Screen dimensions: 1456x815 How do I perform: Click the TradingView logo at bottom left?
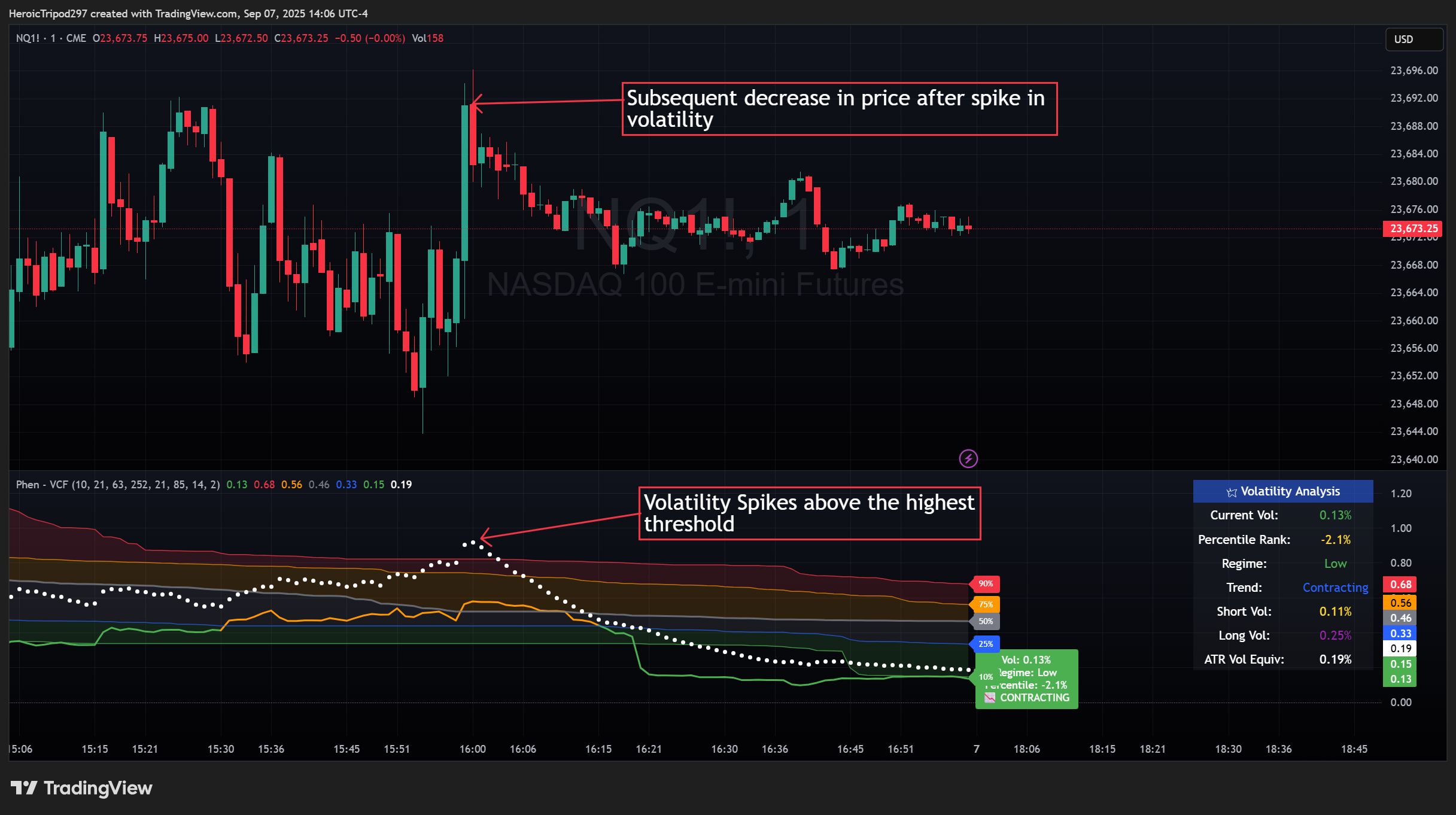pyautogui.click(x=81, y=788)
